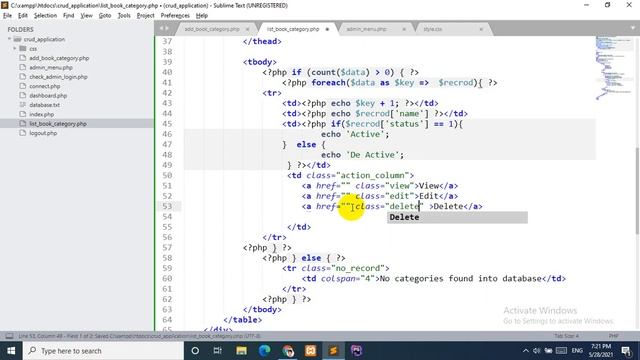640x360 pixels.
Task: Open database.txt in sidebar
Action: 44,105
